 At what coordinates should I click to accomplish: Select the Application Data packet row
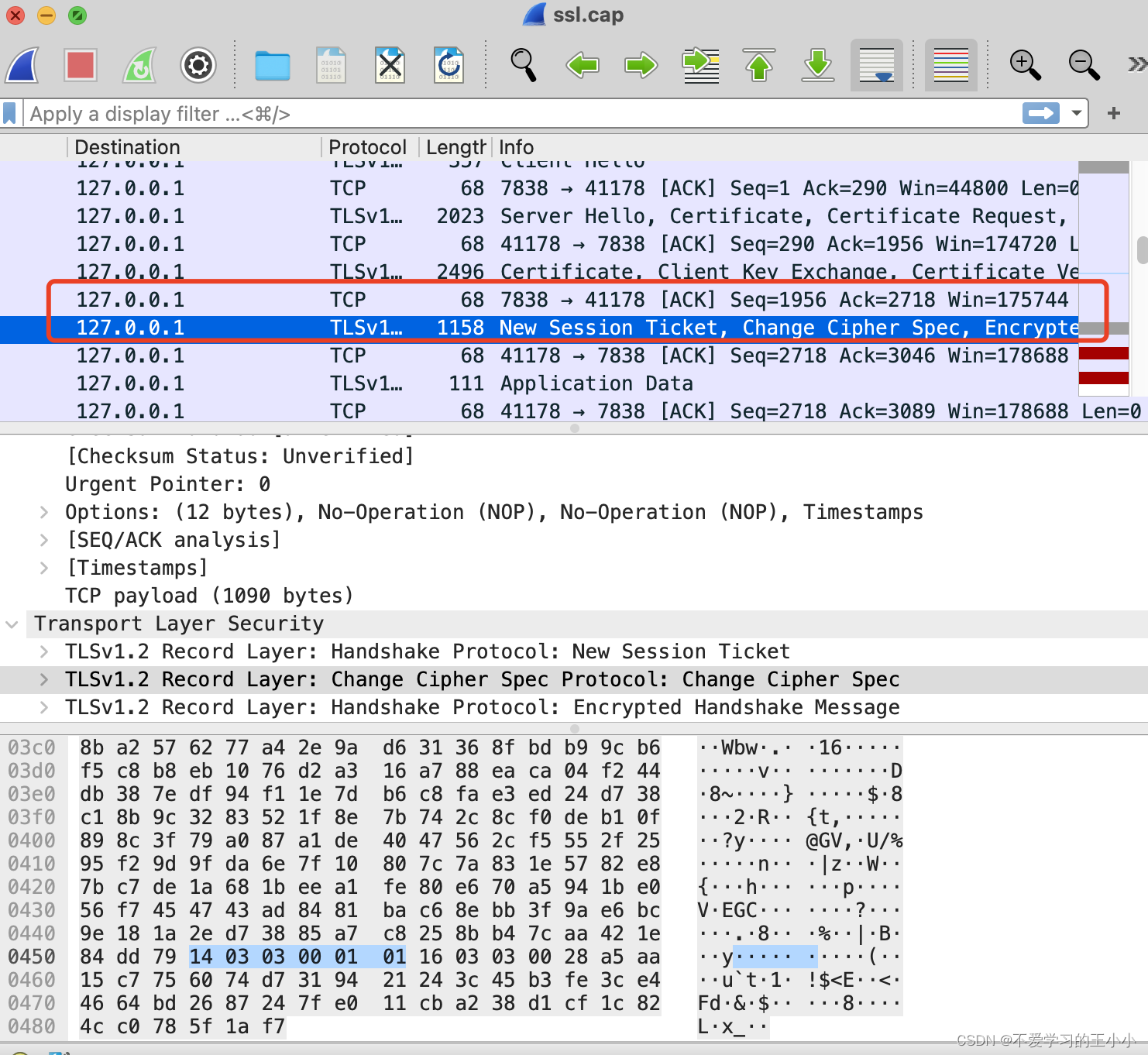539,383
